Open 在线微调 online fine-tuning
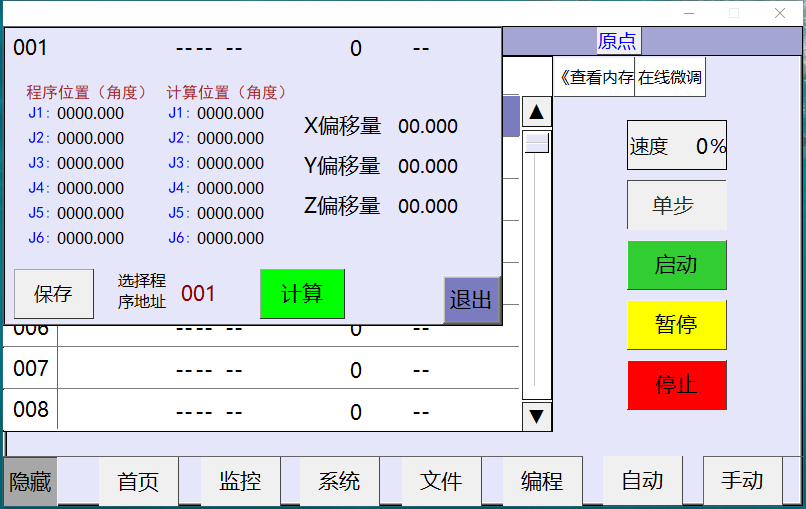Image resolution: width=806 pixels, height=509 pixels. click(670, 77)
